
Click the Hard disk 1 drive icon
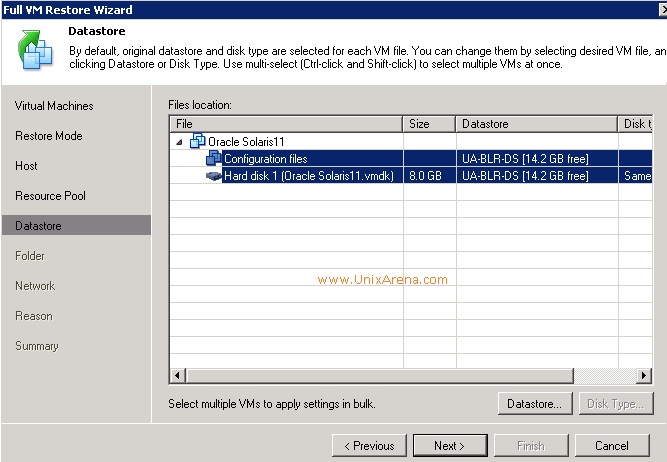tap(214, 176)
